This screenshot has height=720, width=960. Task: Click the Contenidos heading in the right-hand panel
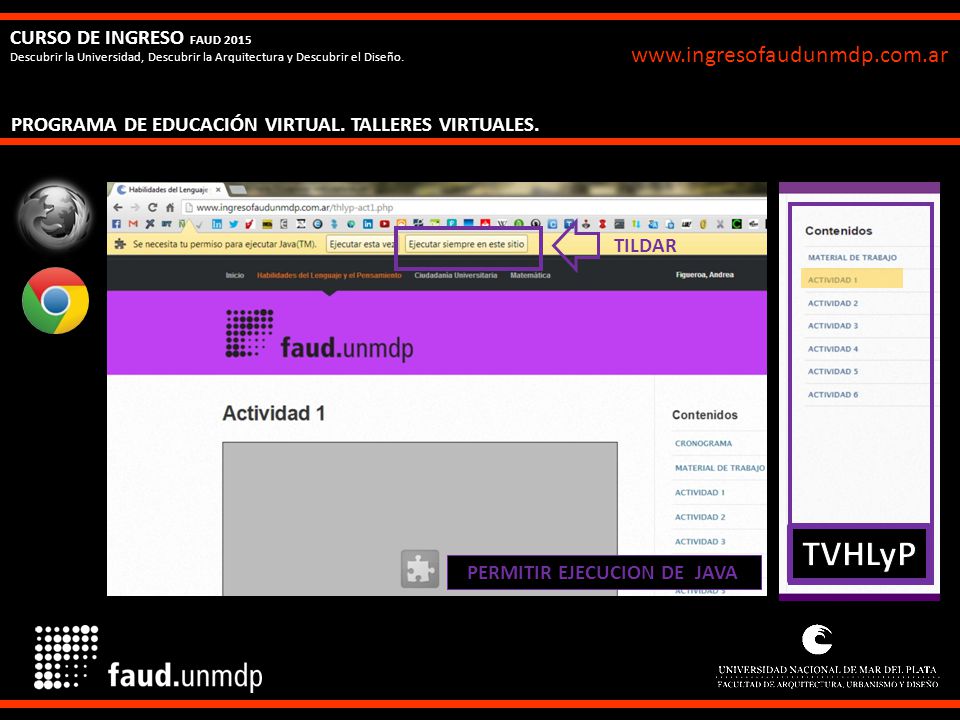coord(838,231)
